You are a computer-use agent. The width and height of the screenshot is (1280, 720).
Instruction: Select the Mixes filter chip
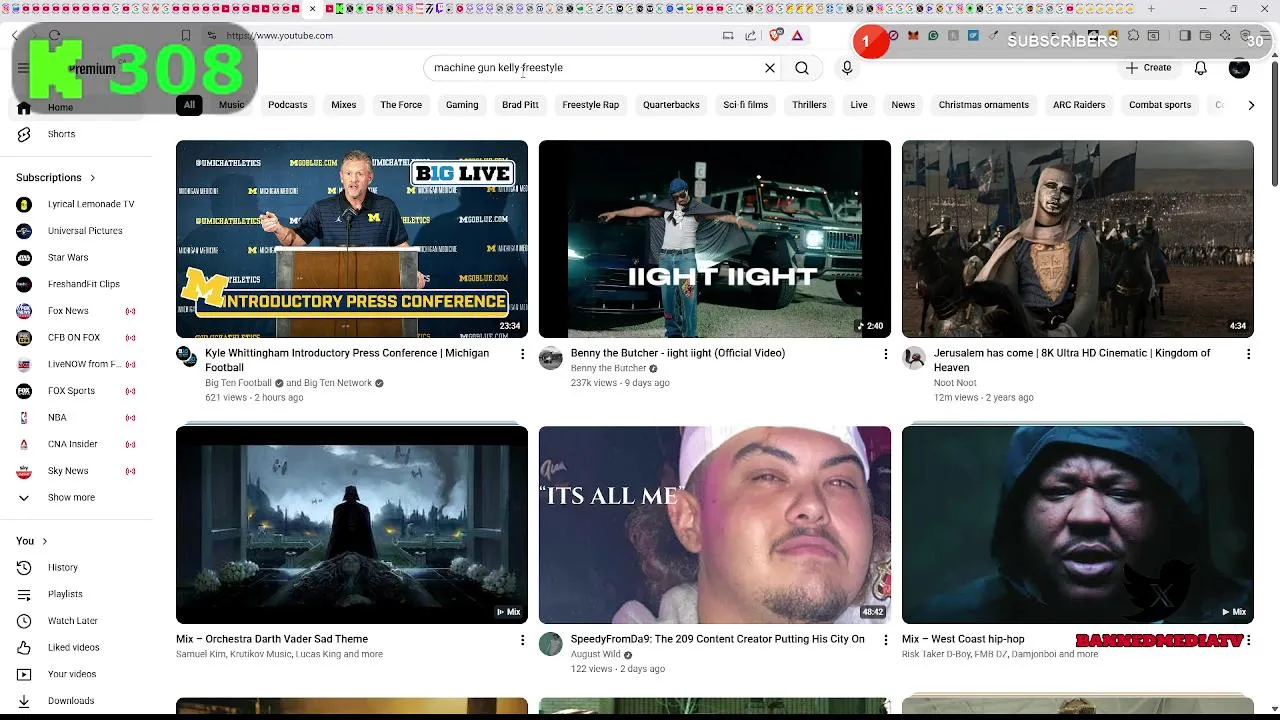(344, 105)
